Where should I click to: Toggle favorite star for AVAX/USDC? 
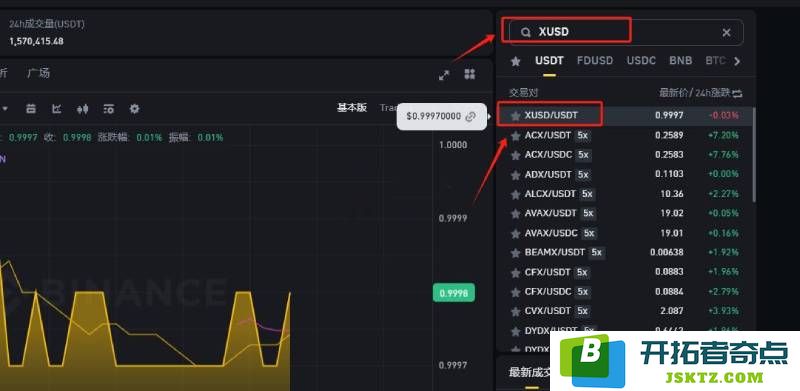pos(515,234)
